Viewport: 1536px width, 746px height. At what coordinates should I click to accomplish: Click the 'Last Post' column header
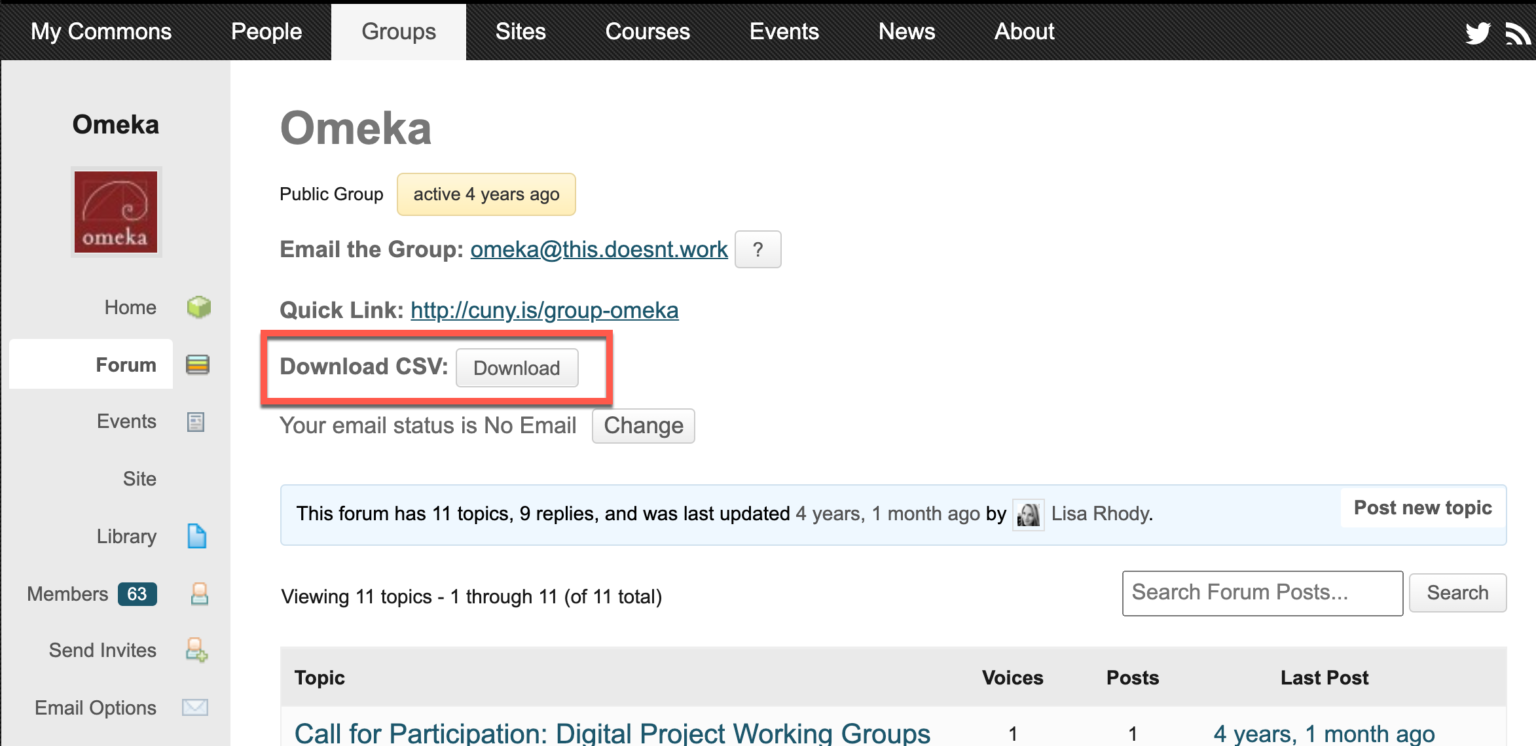click(1324, 678)
